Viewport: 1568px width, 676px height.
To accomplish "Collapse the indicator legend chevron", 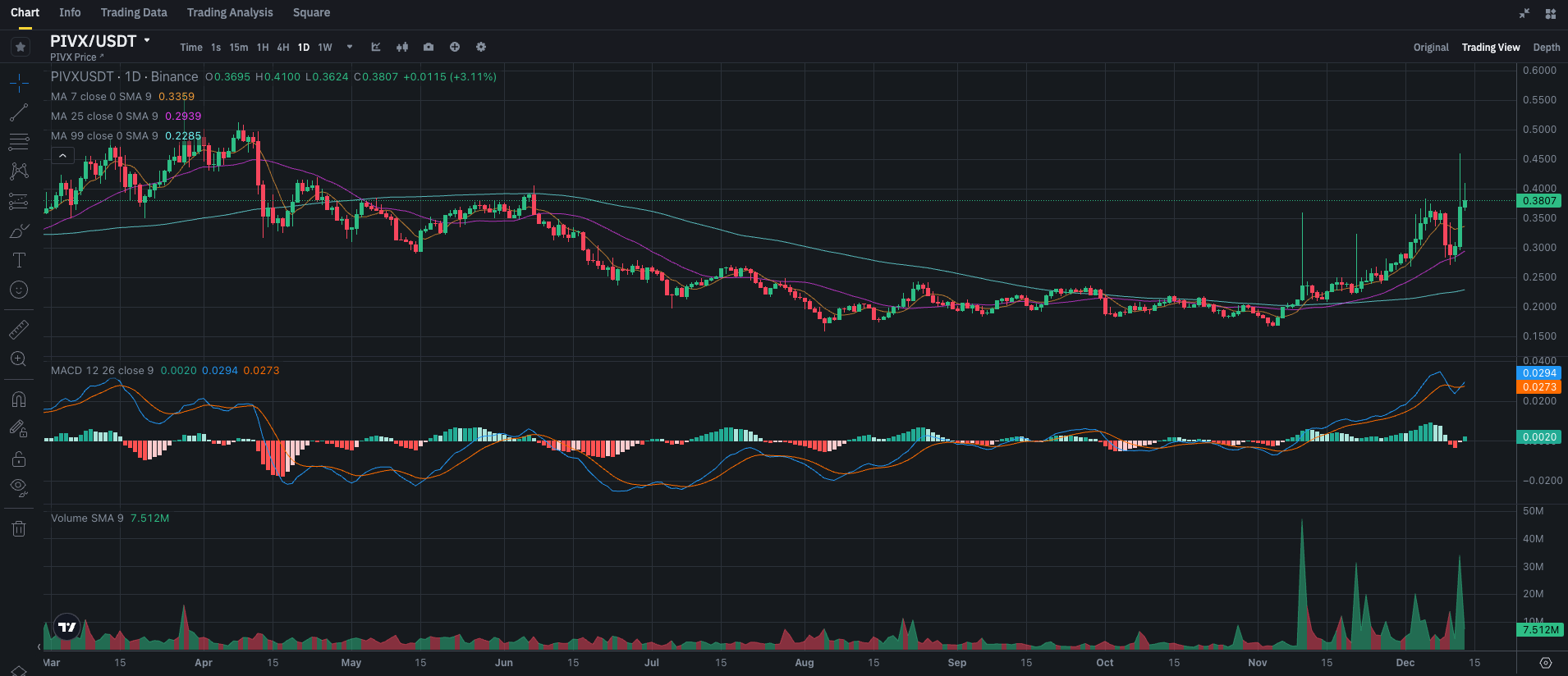I will pyautogui.click(x=62, y=156).
